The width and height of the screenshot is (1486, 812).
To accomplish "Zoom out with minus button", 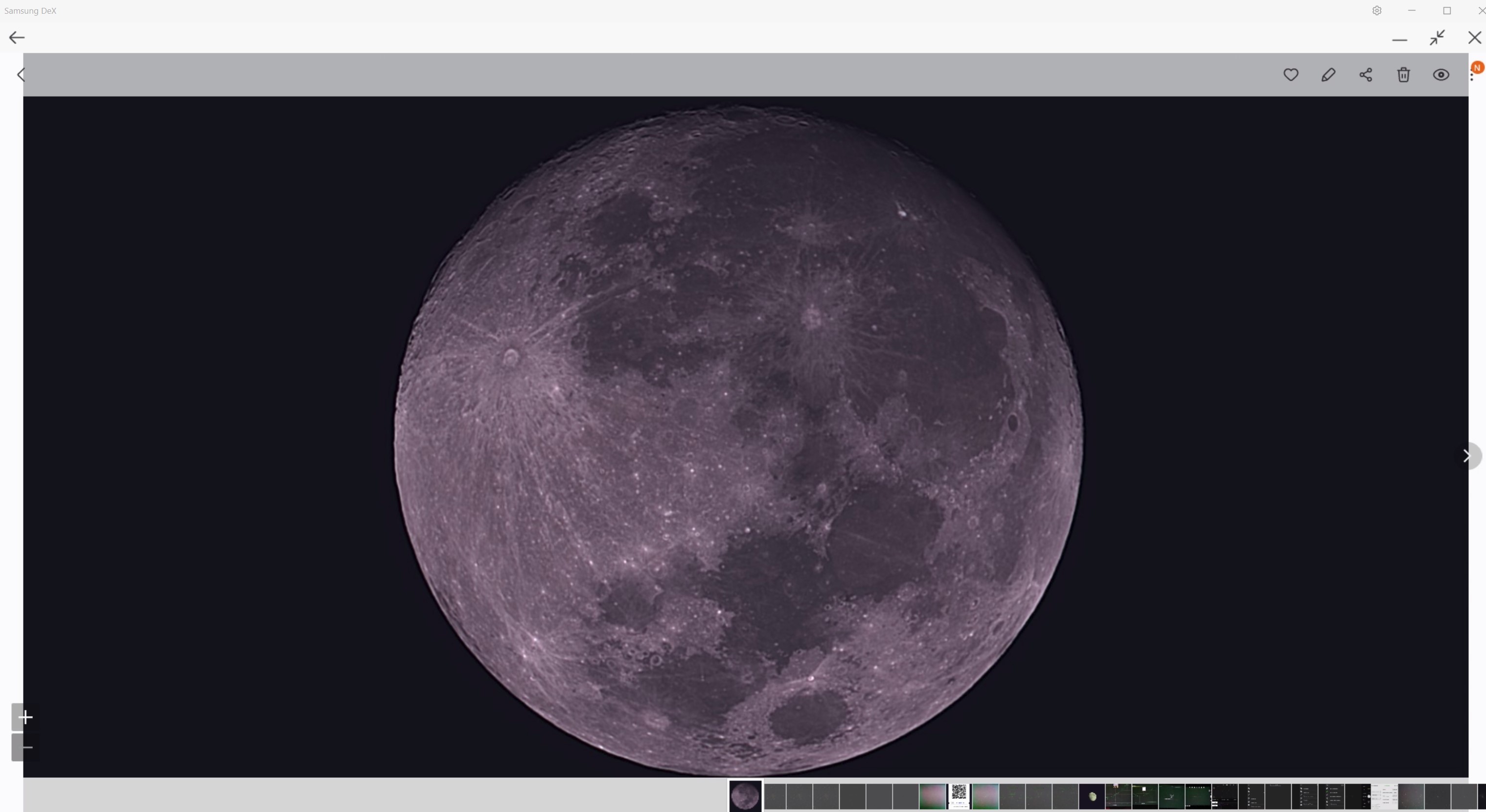I will click(x=25, y=747).
